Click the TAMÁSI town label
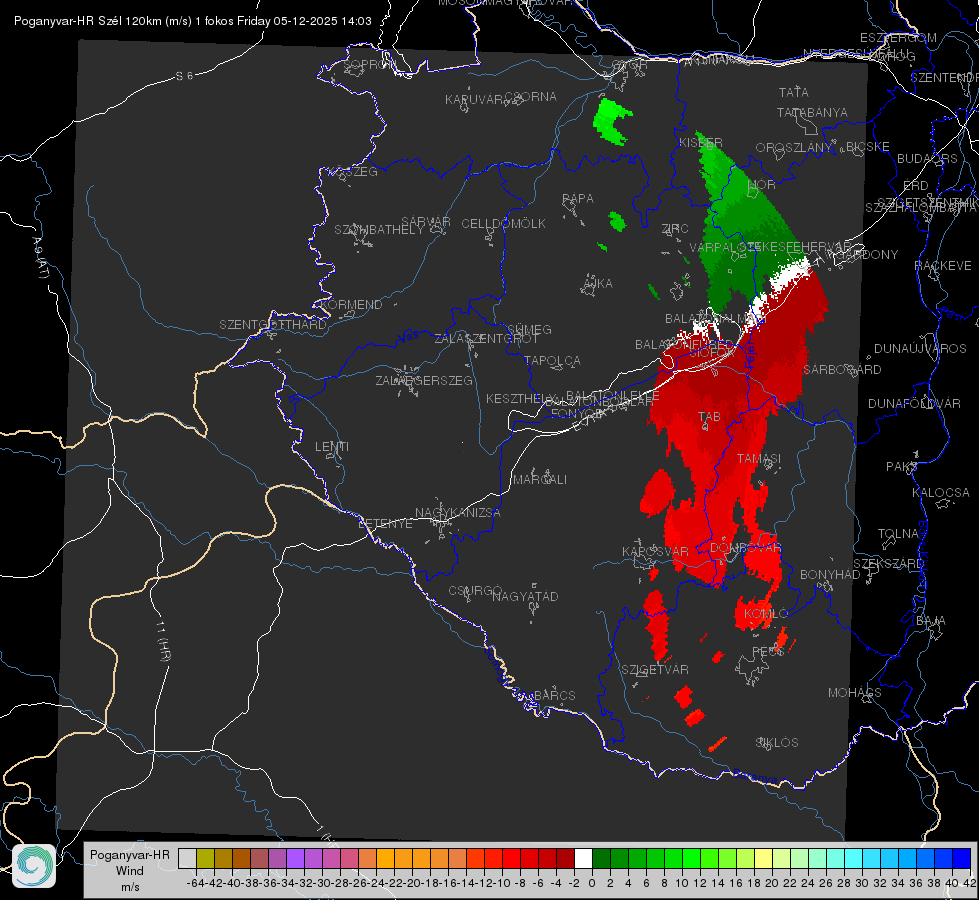979x900 pixels. click(759, 459)
